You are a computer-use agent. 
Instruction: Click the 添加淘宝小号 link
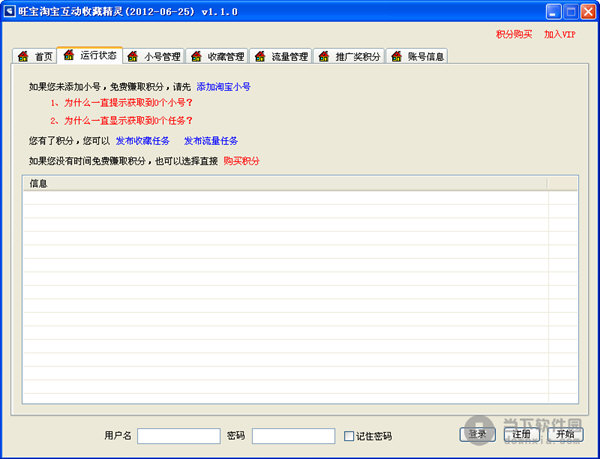click(223, 87)
